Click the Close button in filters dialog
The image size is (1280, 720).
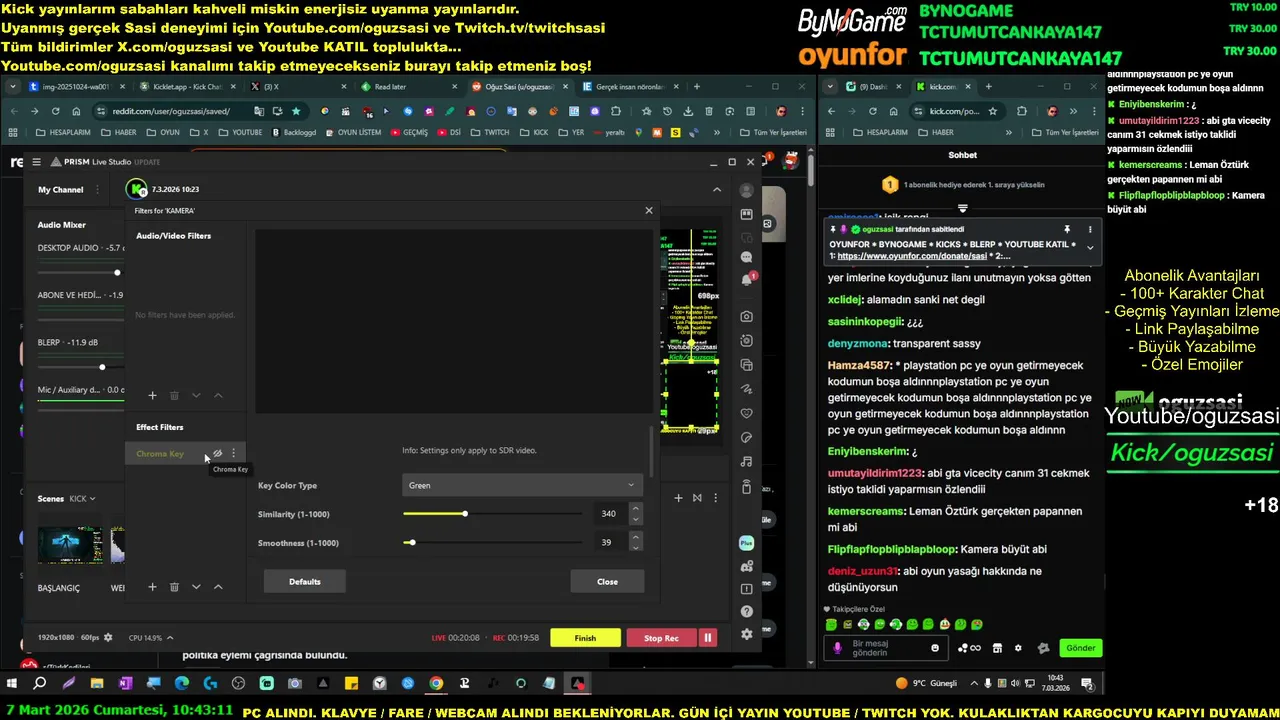click(x=607, y=581)
